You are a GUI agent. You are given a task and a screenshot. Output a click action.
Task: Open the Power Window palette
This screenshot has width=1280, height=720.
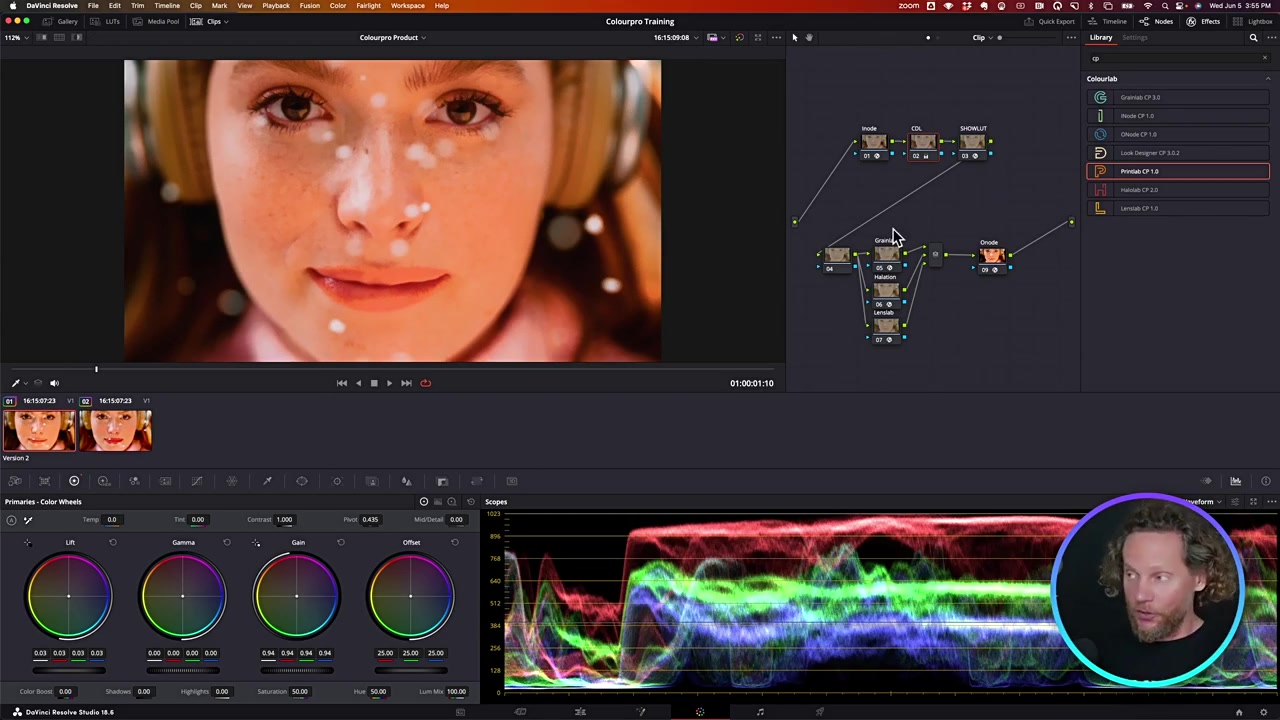pyautogui.click(x=302, y=481)
